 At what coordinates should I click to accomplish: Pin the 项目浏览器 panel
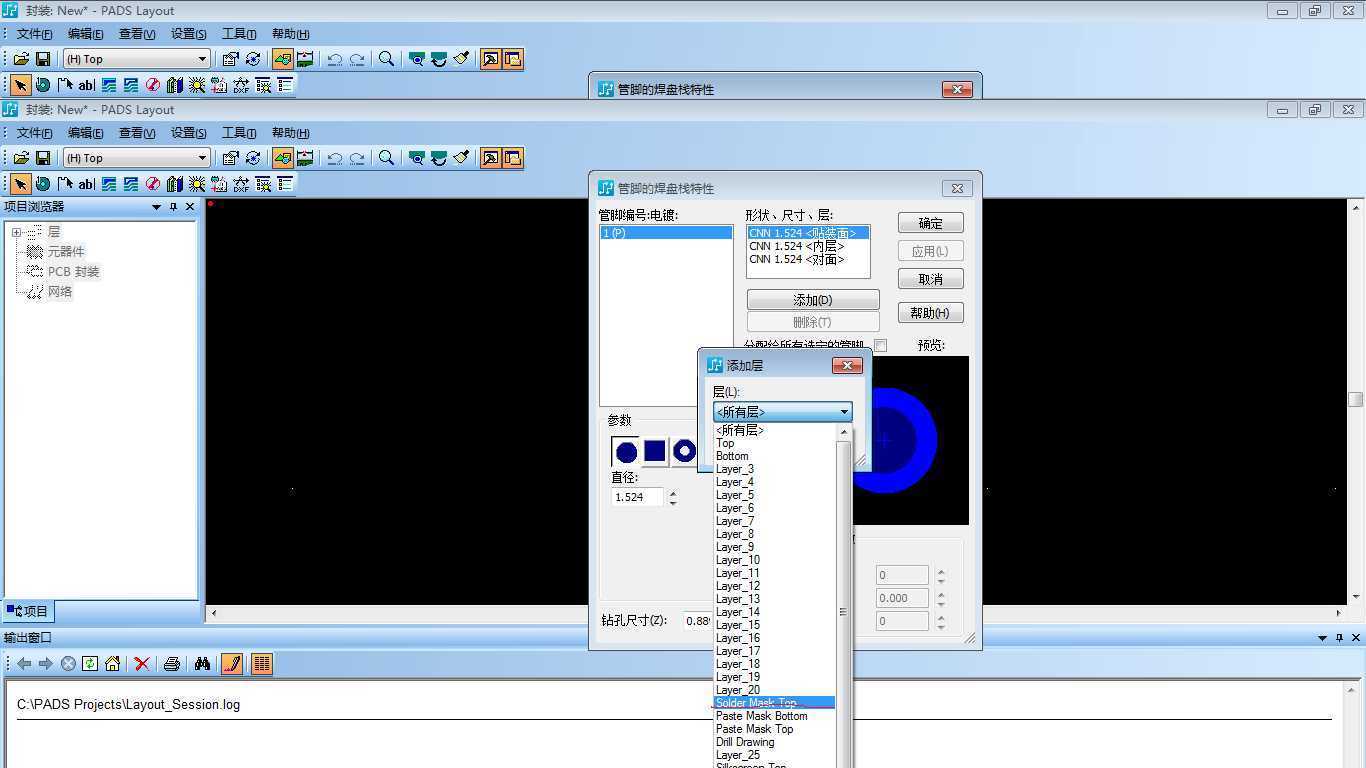173,207
